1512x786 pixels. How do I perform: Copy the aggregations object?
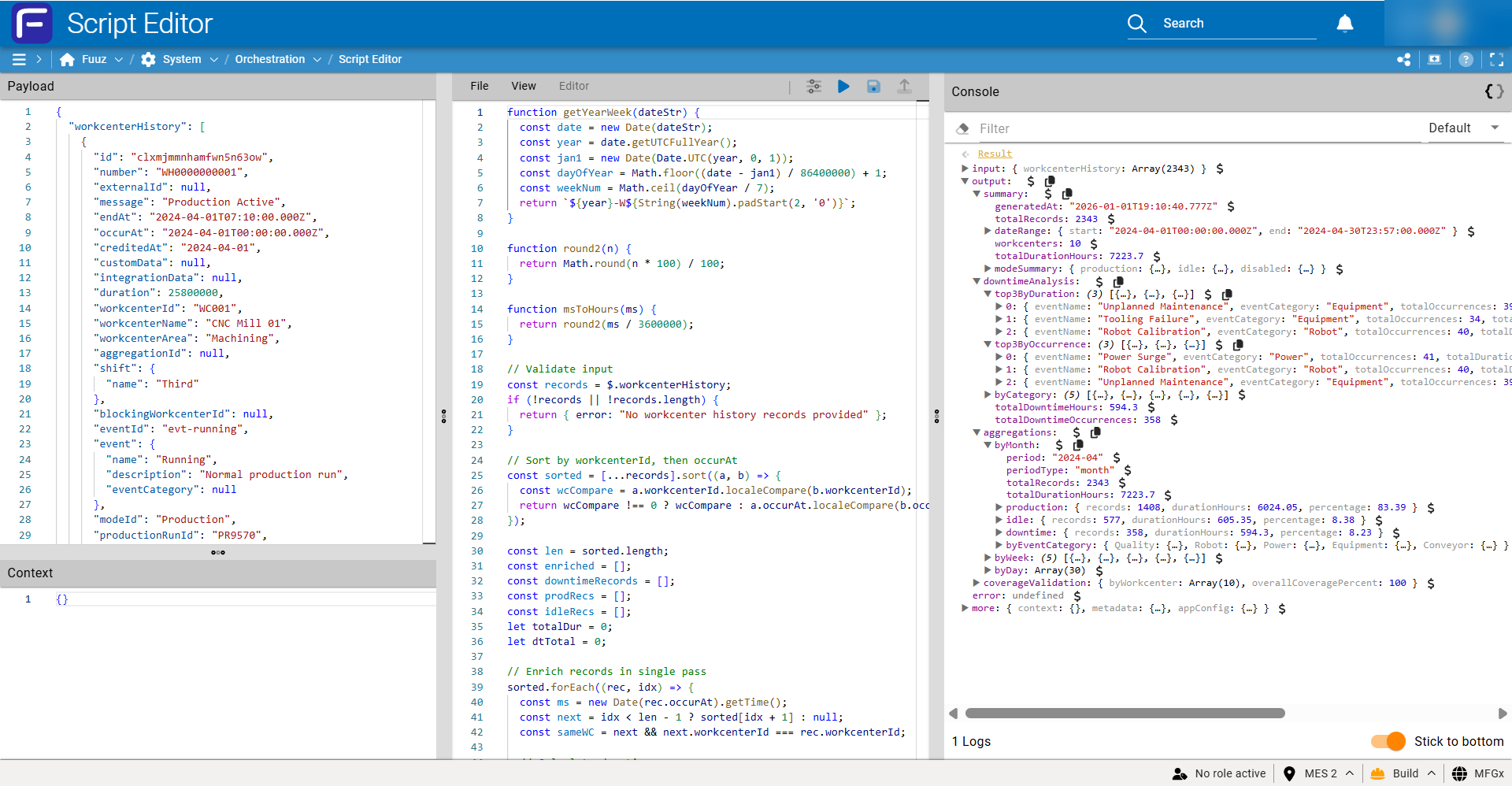click(1095, 432)
